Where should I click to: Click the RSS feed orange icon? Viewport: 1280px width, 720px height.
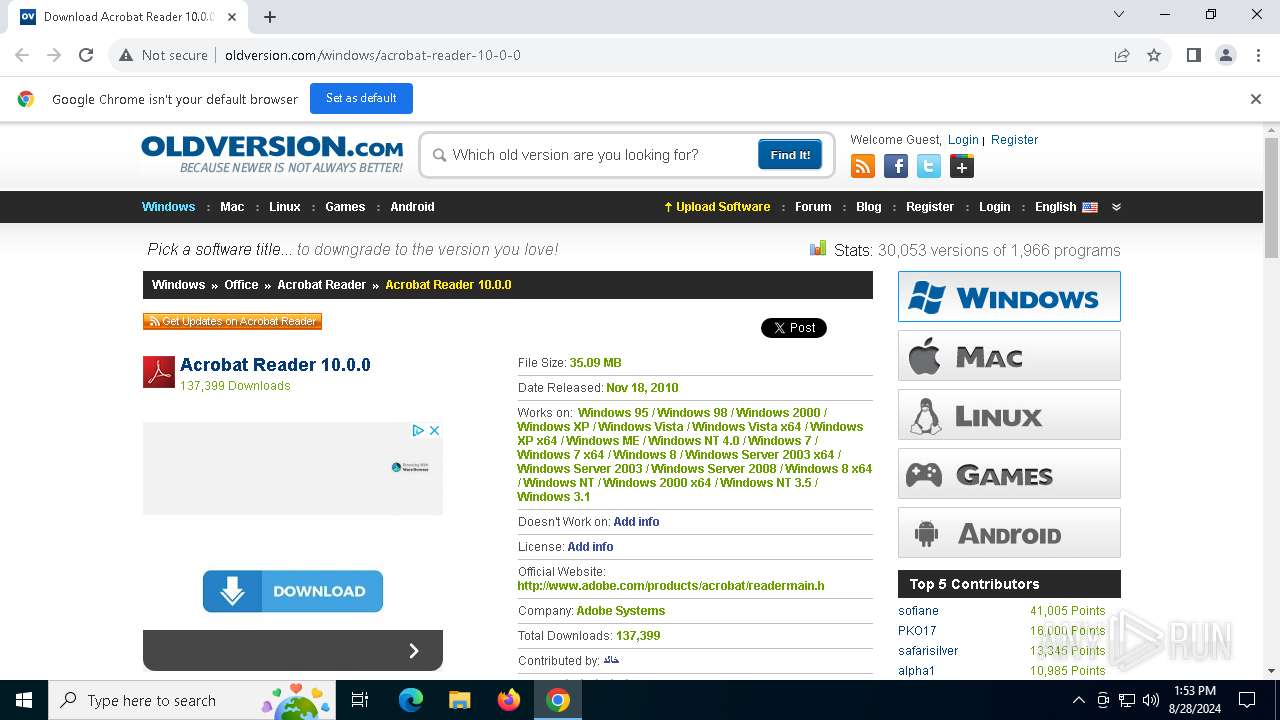[862, 166]
